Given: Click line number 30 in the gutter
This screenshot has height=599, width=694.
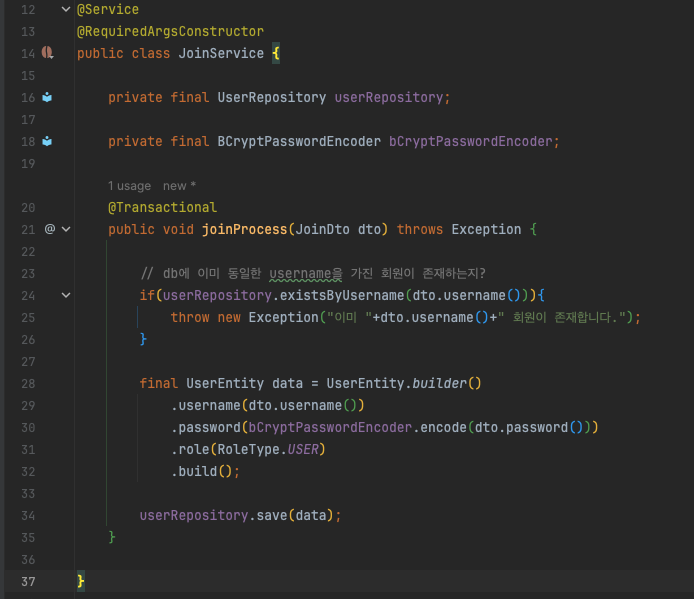Looking at the screenshot, I should 28,427.
